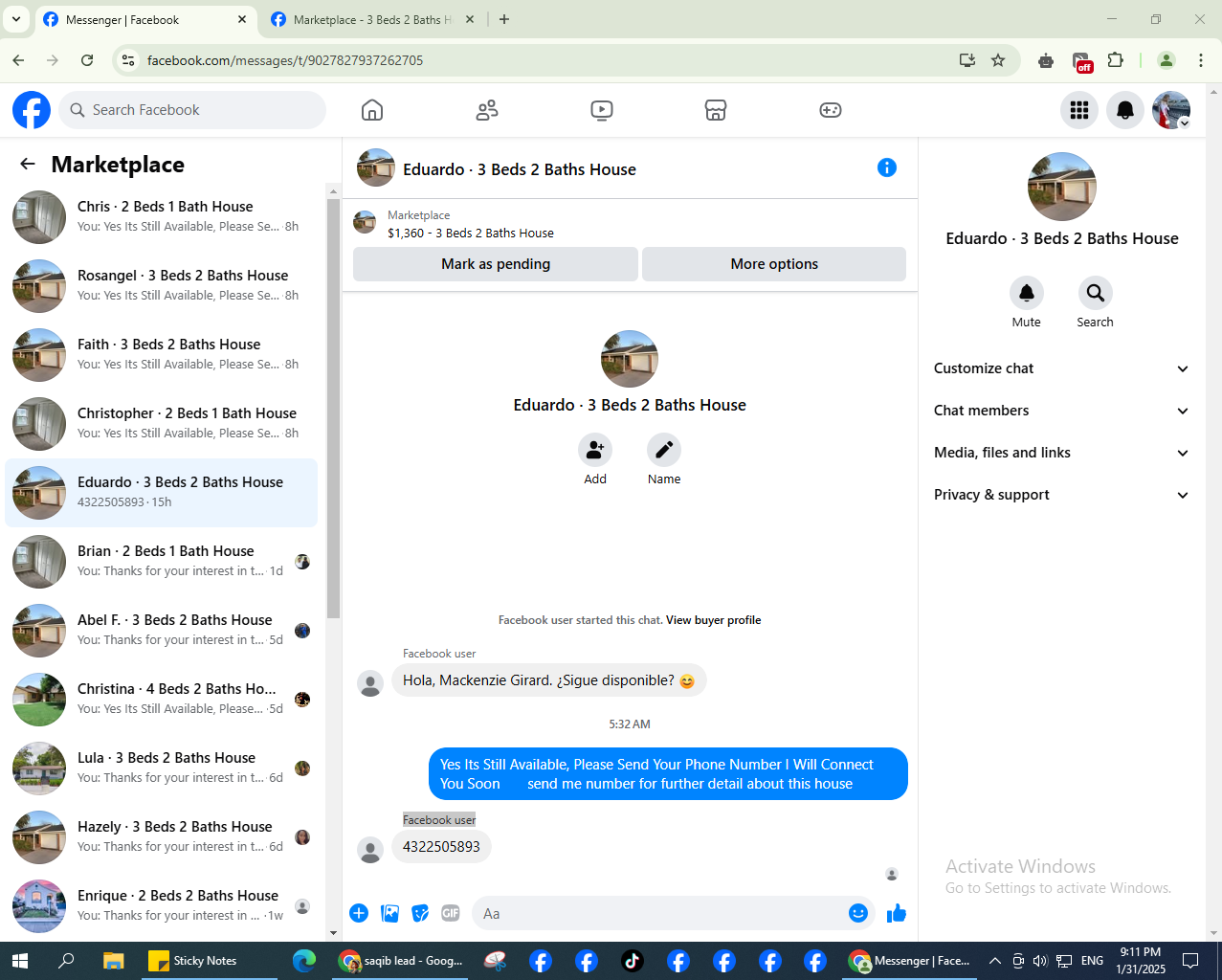1222x980 pixels.
Task: Click the house thumbnail in right panel
Action: (x=1061, y=187)
